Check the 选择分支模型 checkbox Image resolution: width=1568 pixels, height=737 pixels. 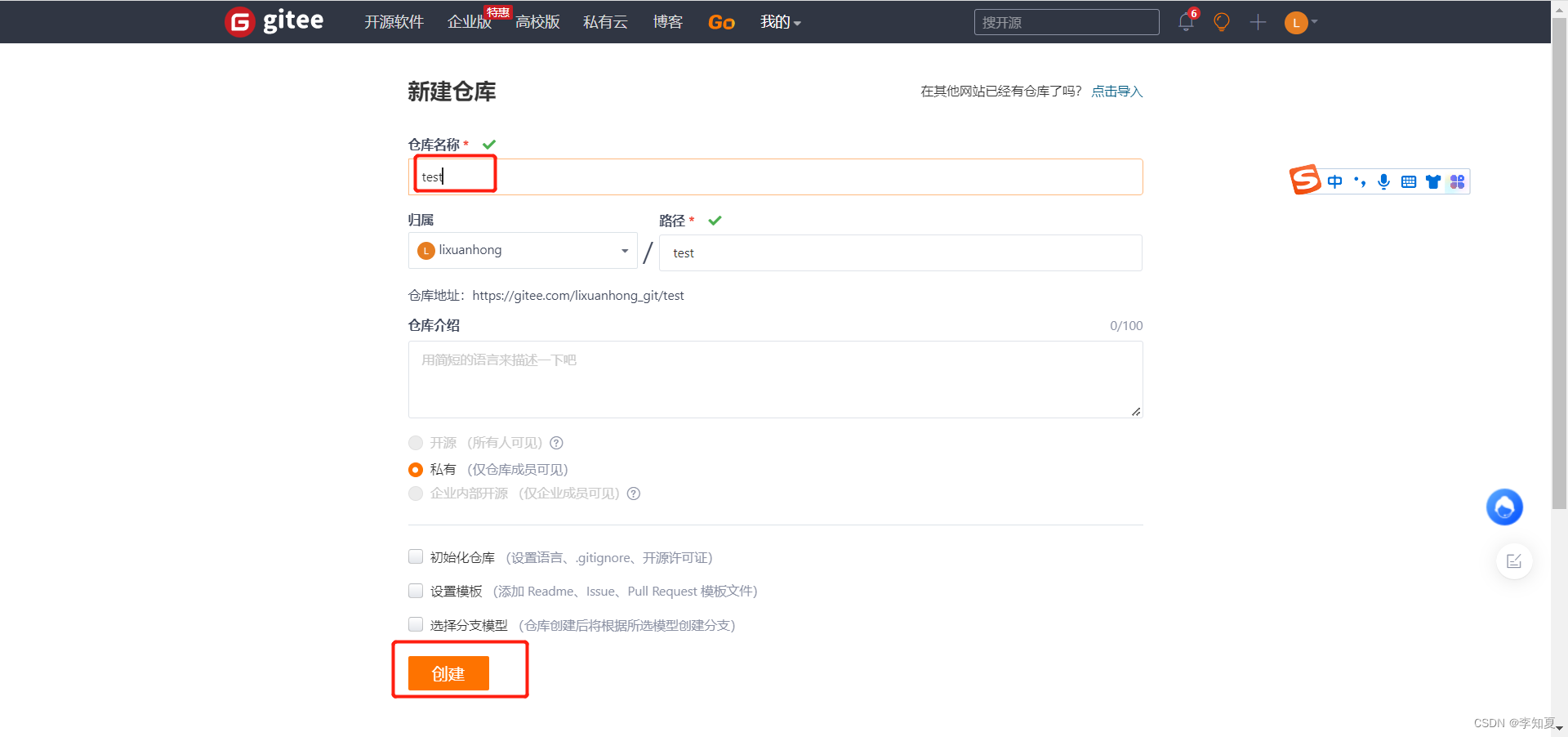click(416, 625)
